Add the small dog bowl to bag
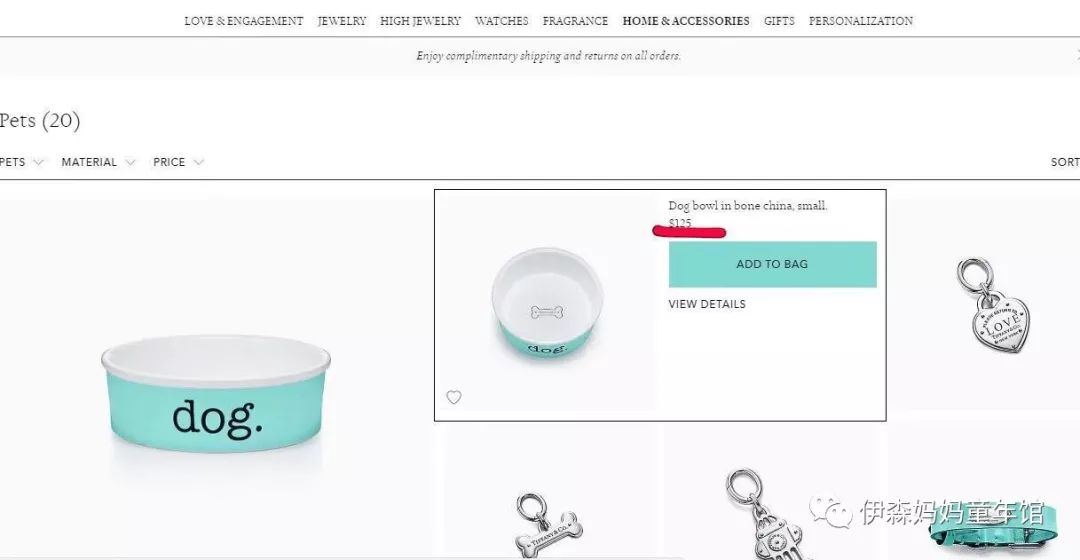The image size is (1080, 560). pos(772,265)
